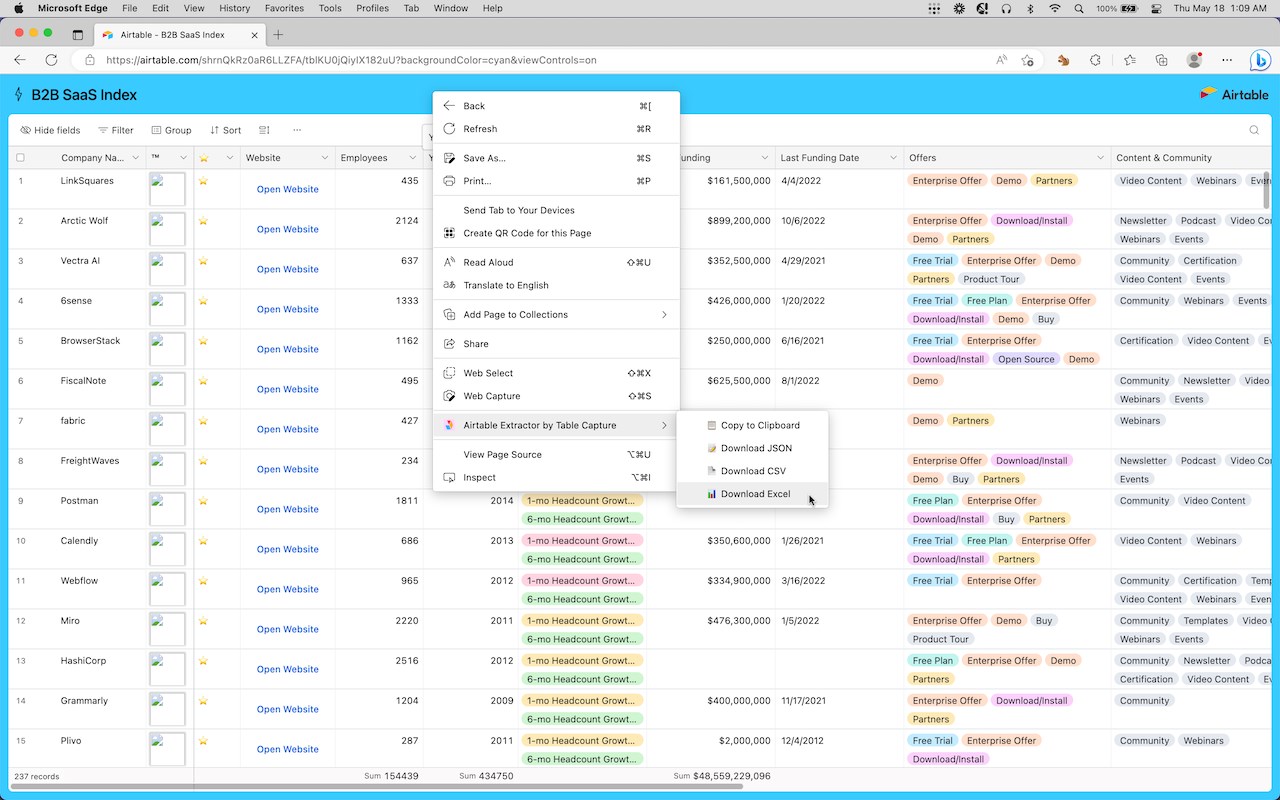Click the browser address bar URL
This screenshot has width=1280, height=800.
(x=351, y=60)
